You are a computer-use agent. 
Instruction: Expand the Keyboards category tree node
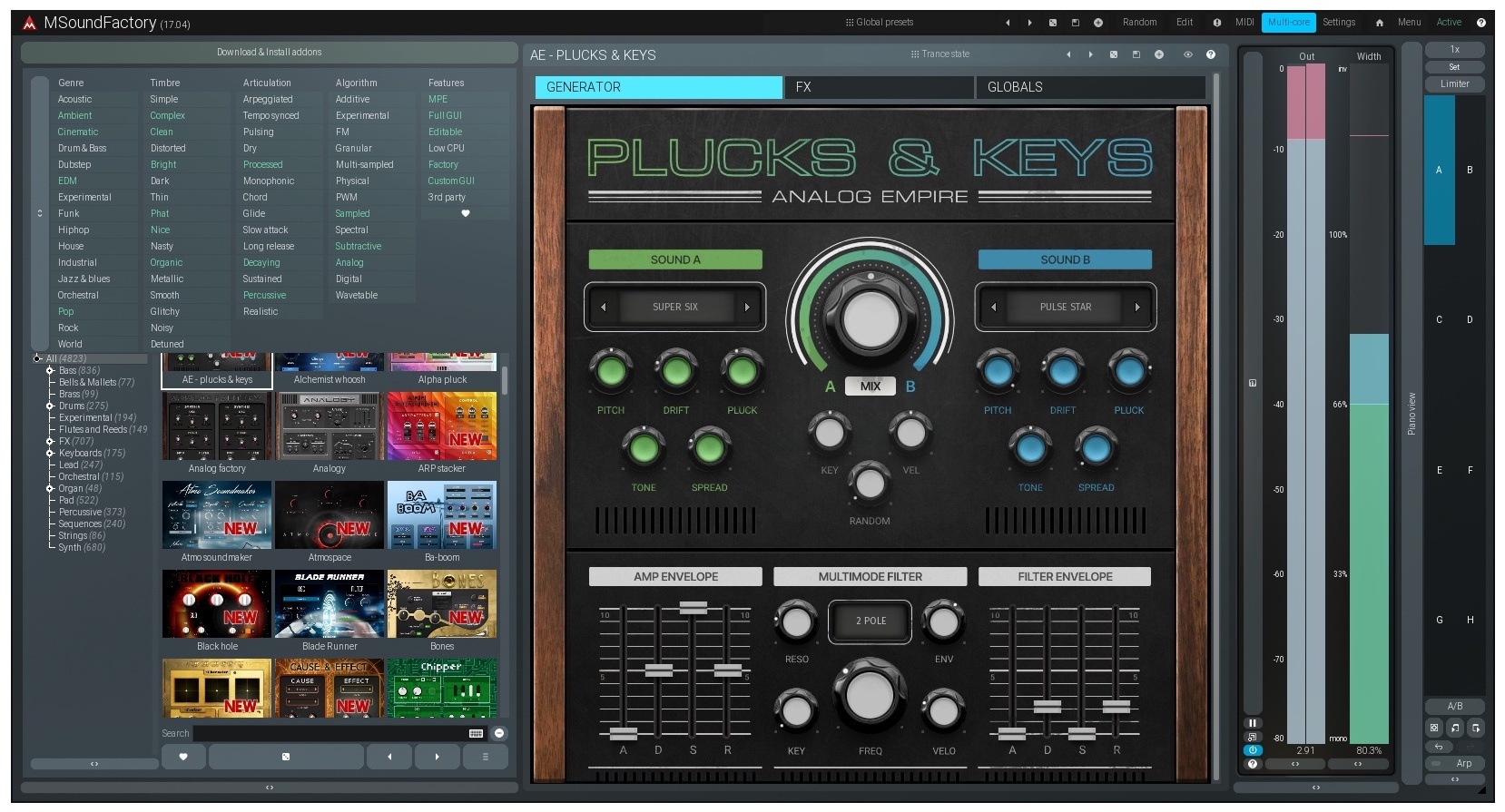(50, 453)
